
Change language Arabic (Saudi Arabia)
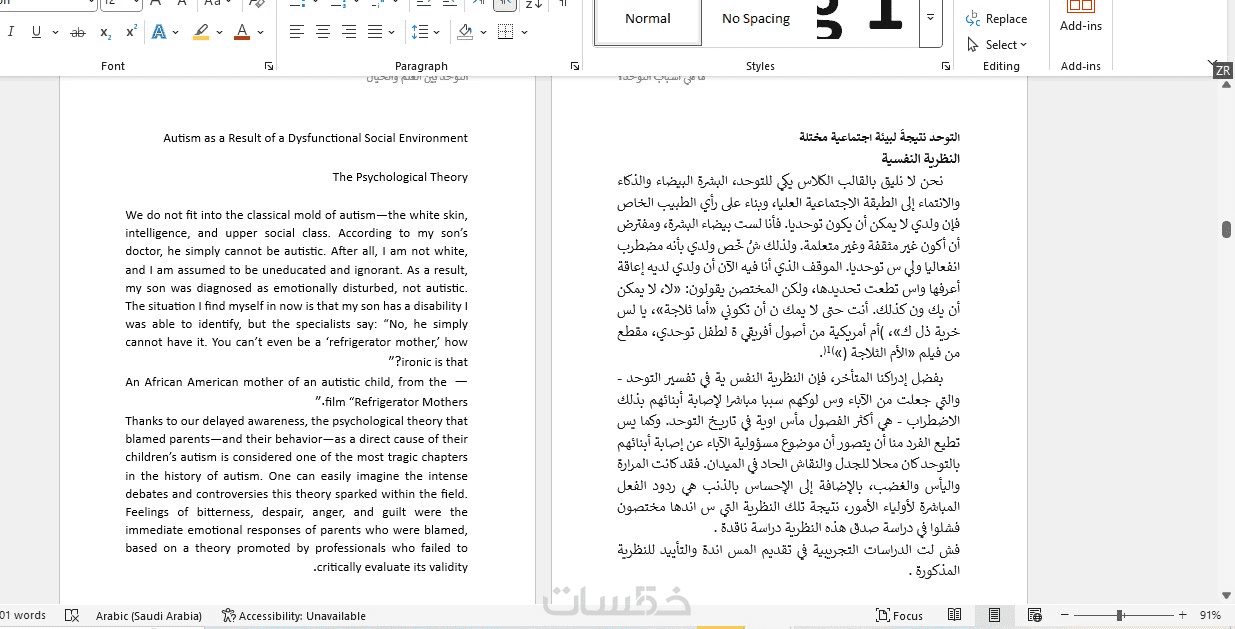pyautogui.click(x=149, y=616)
